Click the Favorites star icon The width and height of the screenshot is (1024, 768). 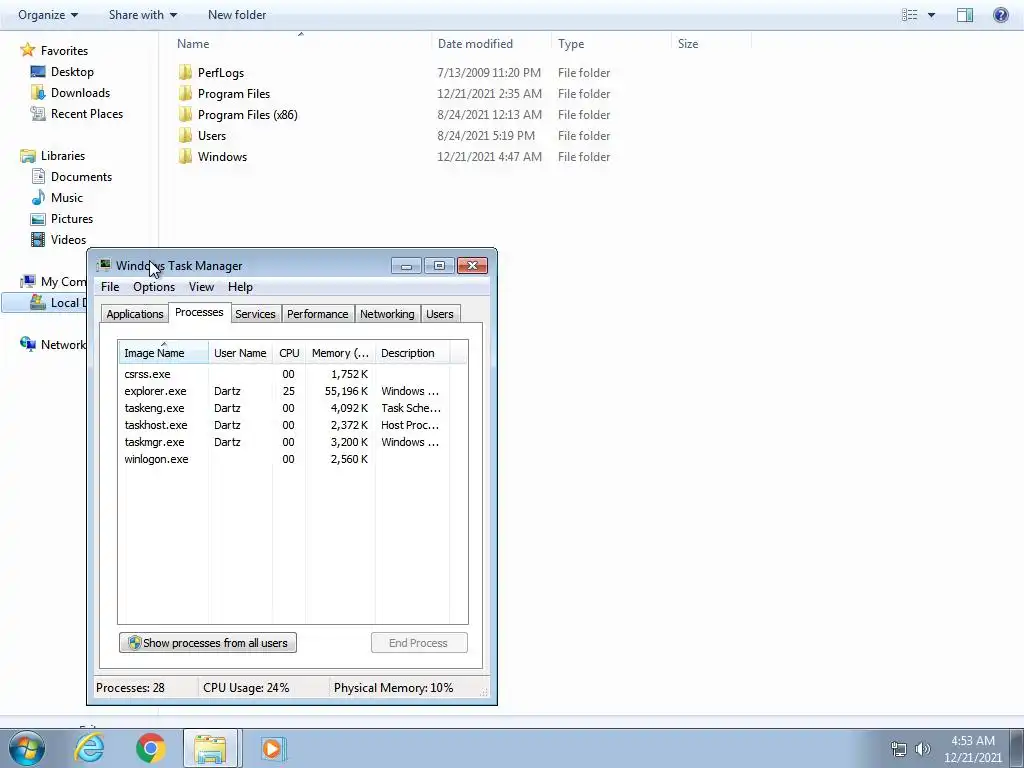coord(27,50)
